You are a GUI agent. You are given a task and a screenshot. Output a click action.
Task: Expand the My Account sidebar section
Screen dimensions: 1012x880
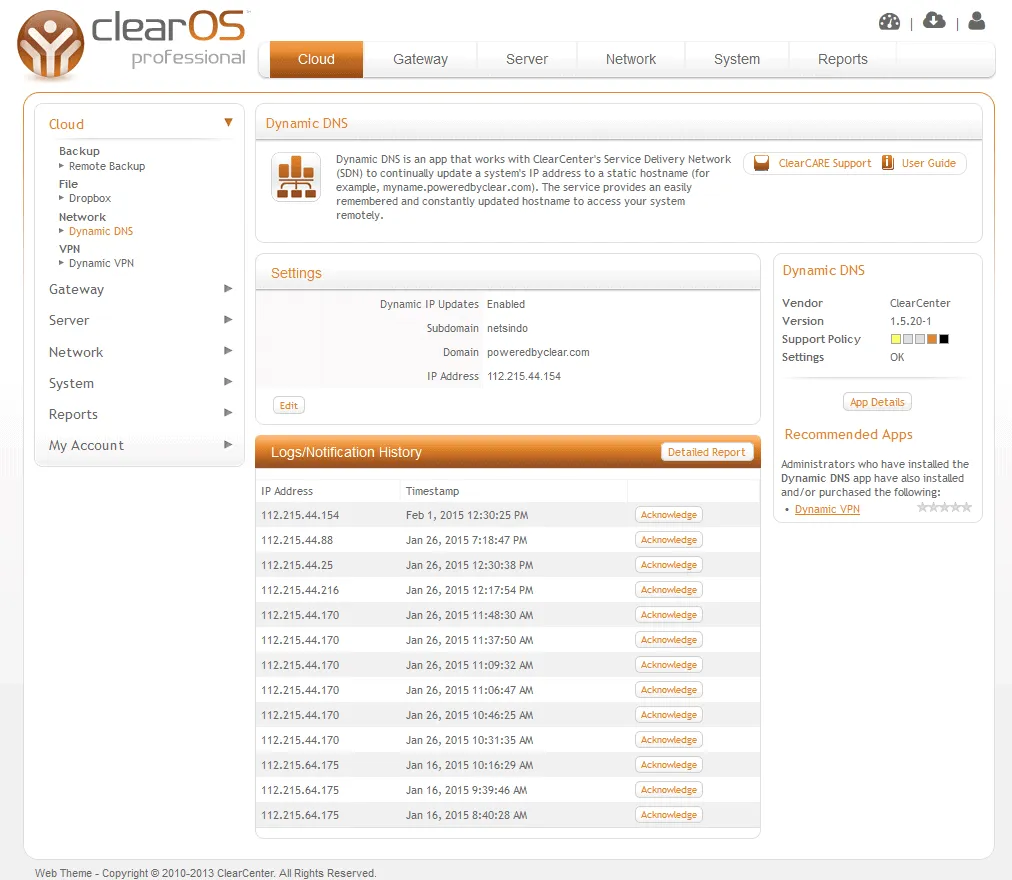(x=228, y=445)
